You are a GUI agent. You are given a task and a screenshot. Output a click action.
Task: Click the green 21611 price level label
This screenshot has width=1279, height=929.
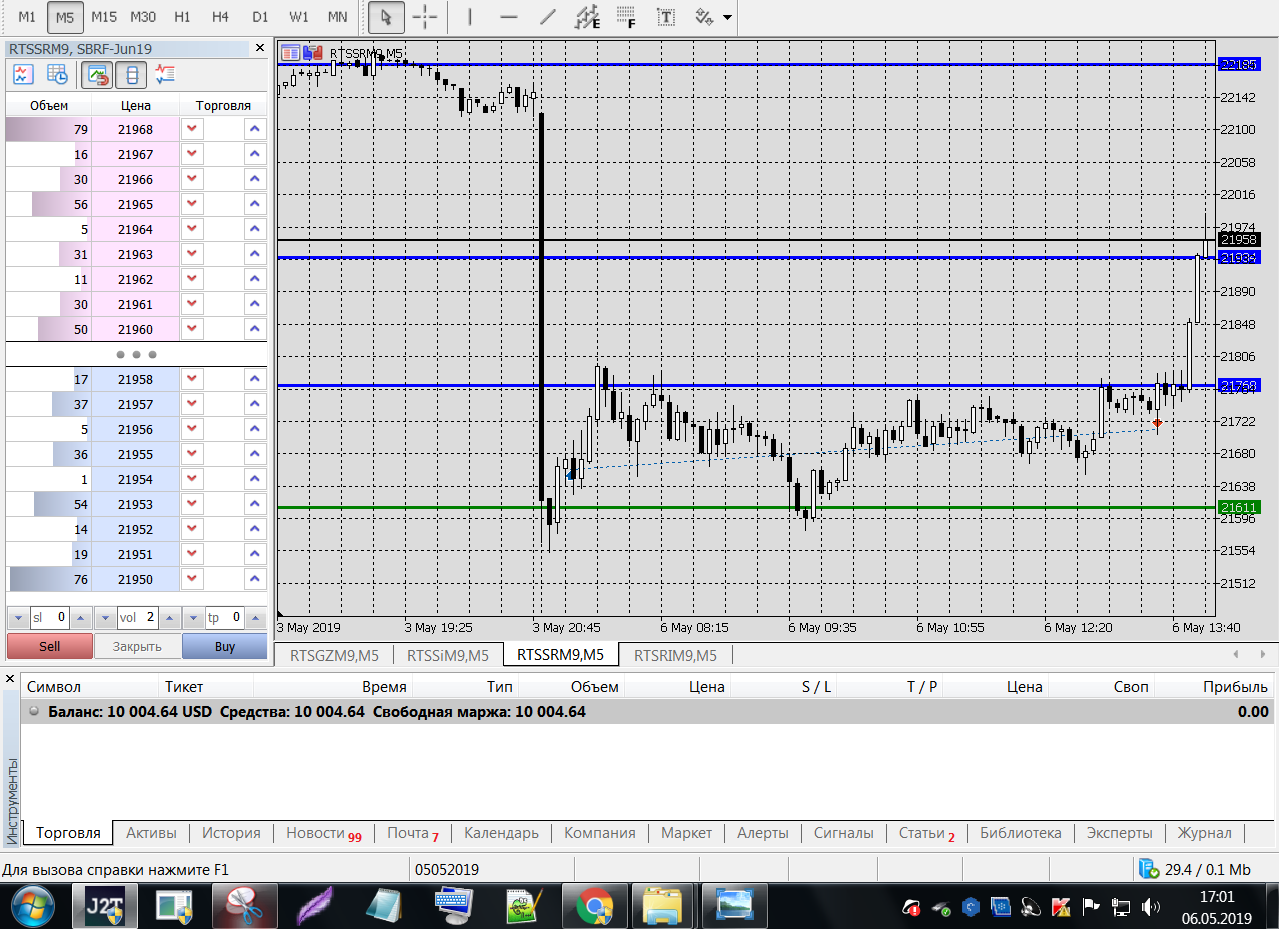(x=1238, y=508)
